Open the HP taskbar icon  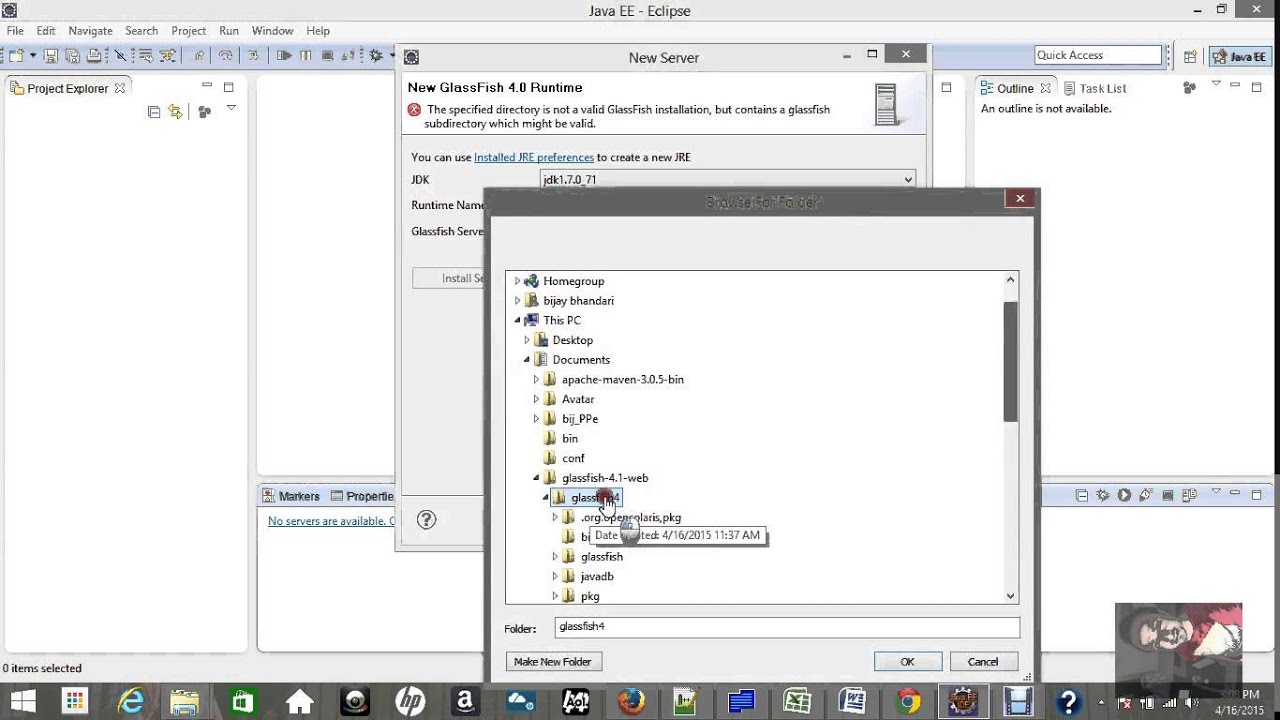click(410, 701)
